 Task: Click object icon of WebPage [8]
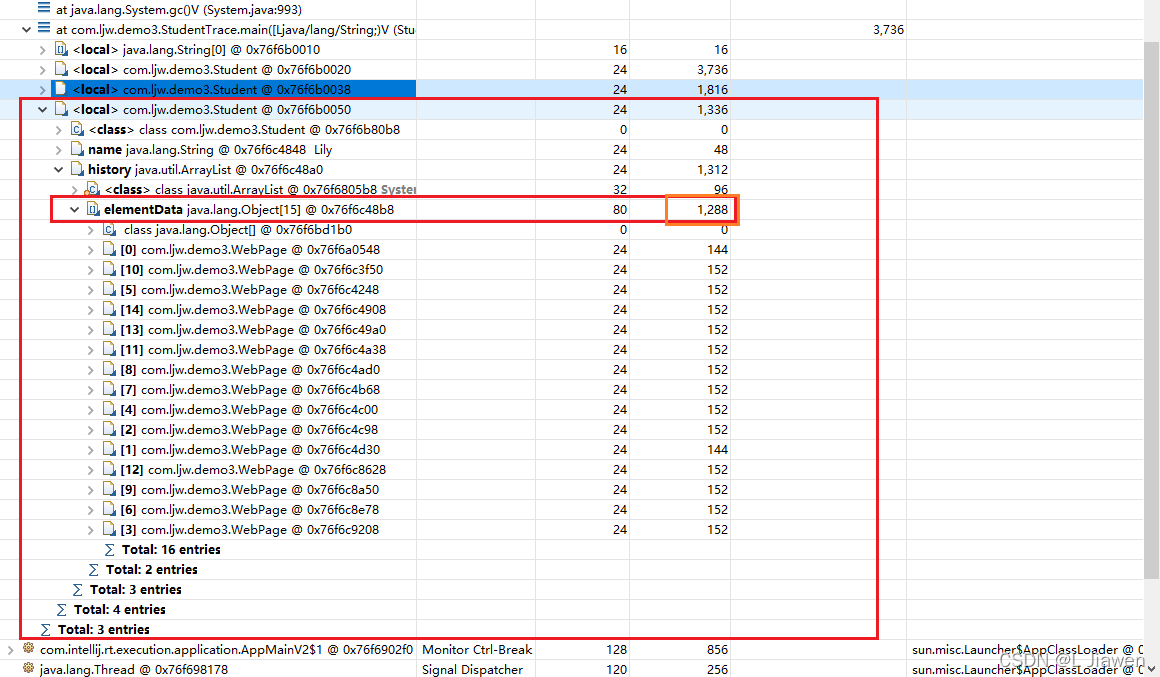click(109, 368)
